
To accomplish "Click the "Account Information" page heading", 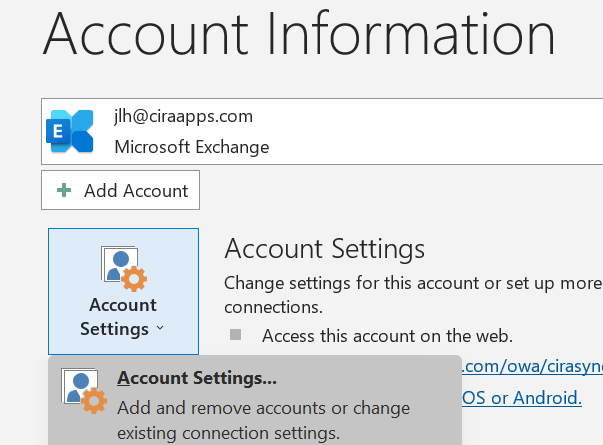I will point(299,35).
